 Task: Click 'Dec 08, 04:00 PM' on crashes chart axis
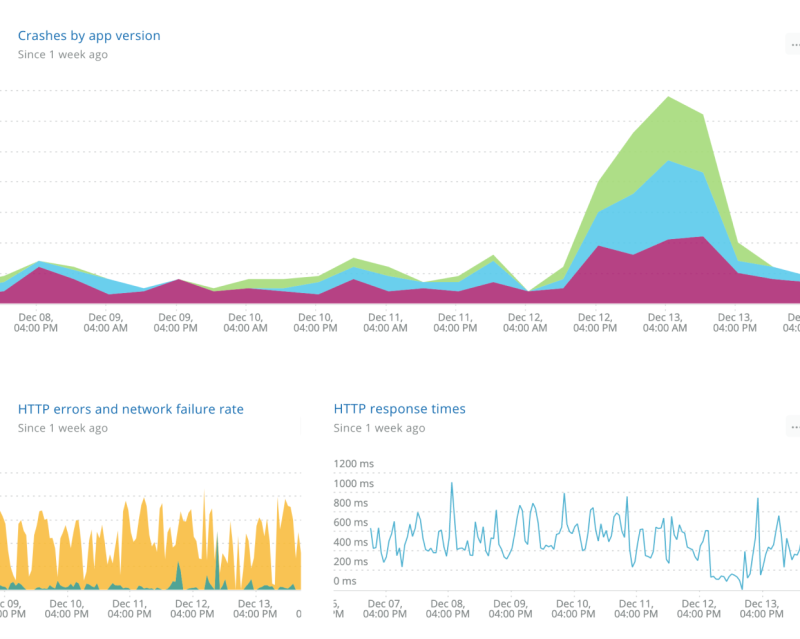pyautogui.click(x=37, y=320)
